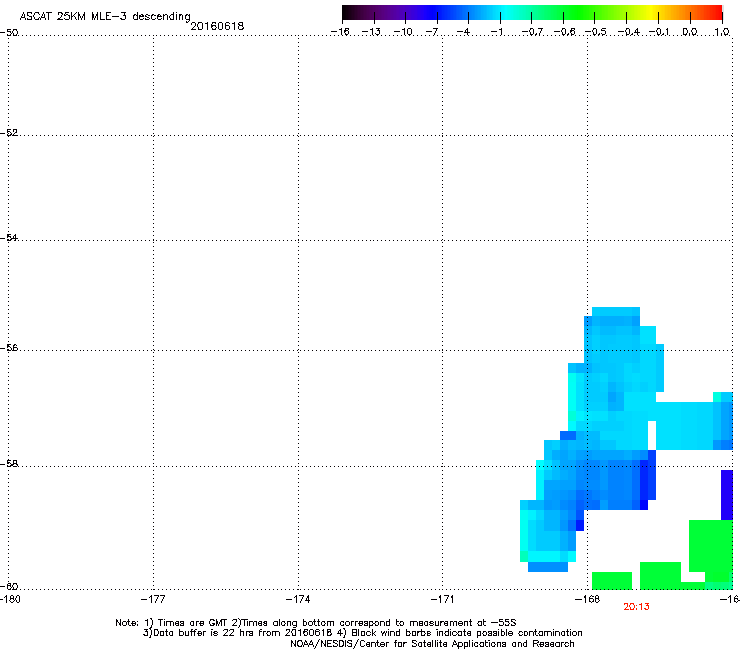740x650 pixels.
Task: Click the 0.0 label on the color scale
Action: click(690, 32)
